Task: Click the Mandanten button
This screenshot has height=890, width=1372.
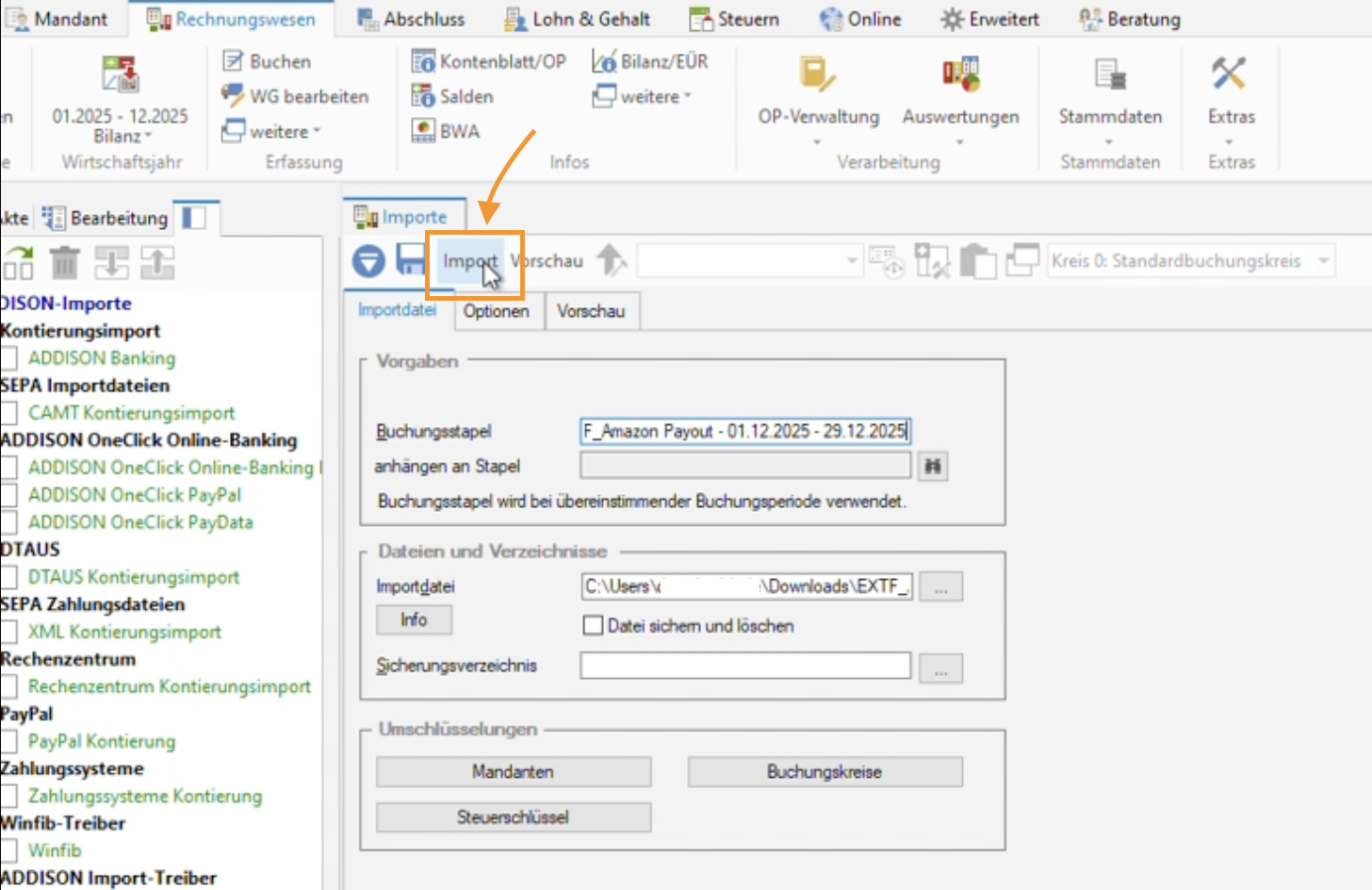Action: click(x=513, y=771)
